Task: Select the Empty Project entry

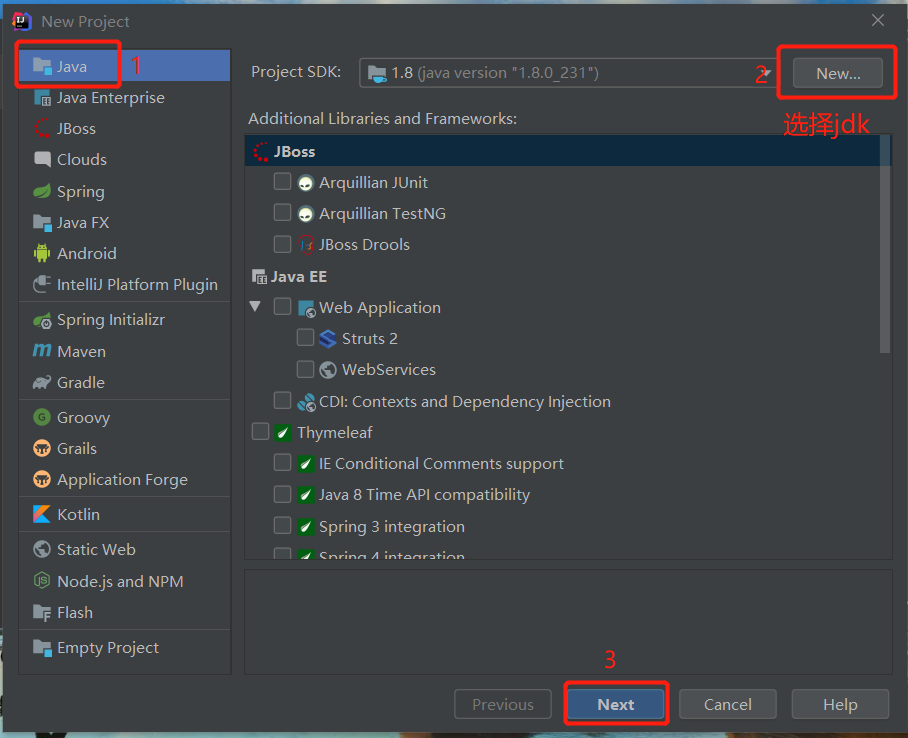Action: (125, 648)
